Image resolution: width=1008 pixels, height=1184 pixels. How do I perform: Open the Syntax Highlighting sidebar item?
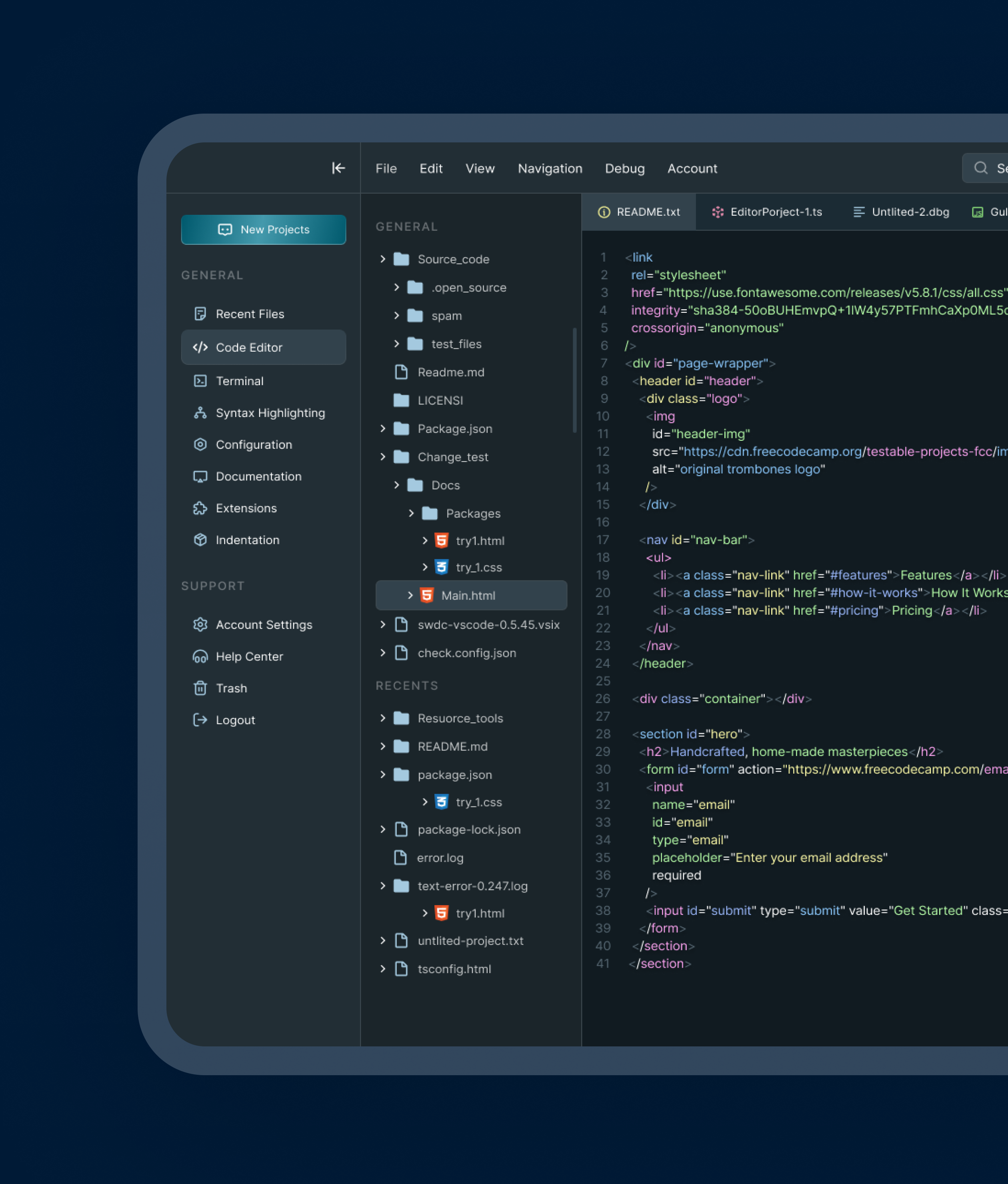pyautogui.click(x=270, y=412)
